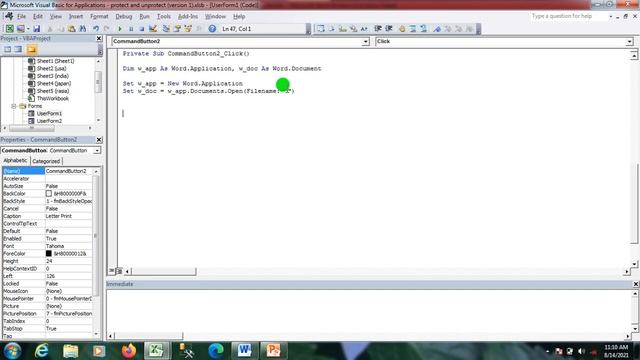Close the Immediate window panel
This screenshot has width=640, height=360.
tap(635, 284)
